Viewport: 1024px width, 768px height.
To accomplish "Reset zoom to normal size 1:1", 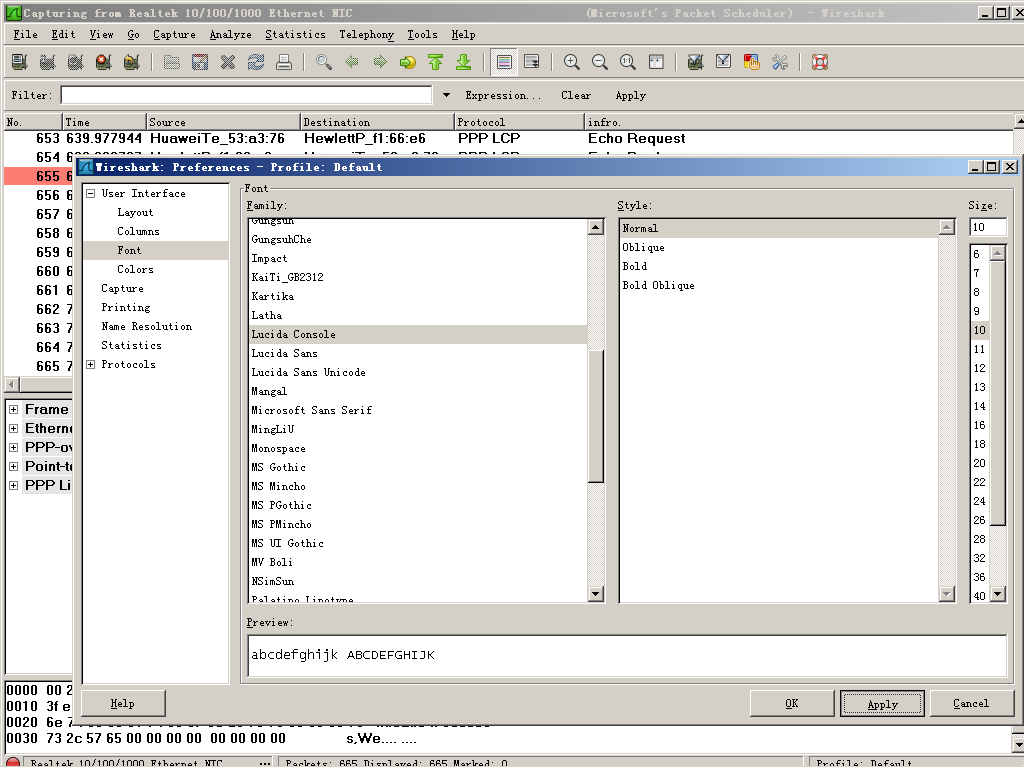I will tap(628, 62).
